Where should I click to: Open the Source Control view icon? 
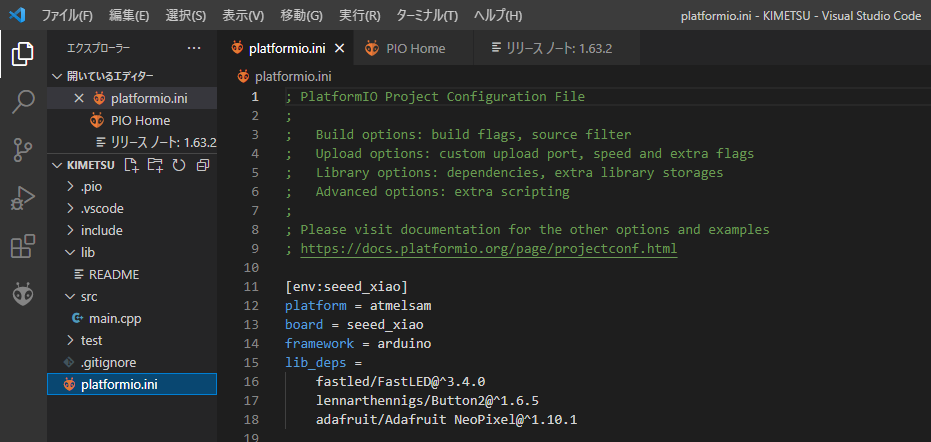coord(23,150)
